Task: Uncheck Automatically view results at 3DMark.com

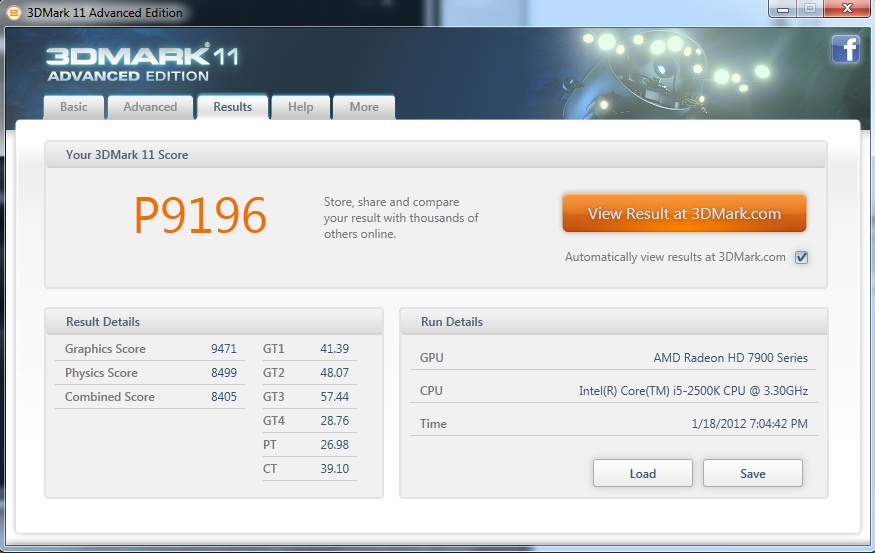Action: [x=801, y=257]
